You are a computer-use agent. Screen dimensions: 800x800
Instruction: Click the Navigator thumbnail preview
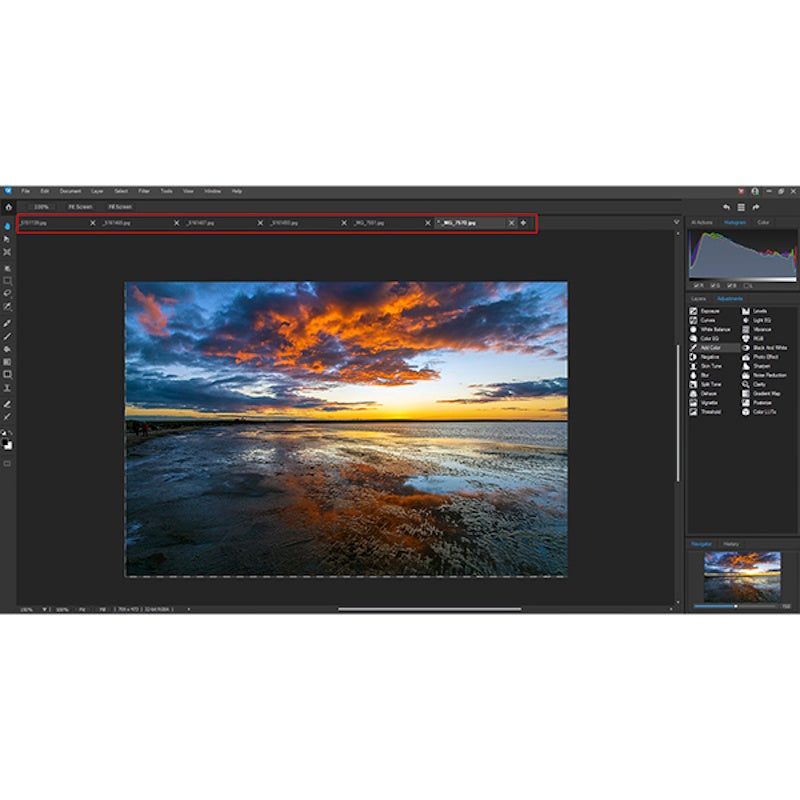pyautogui.click(x=743, y=576)
